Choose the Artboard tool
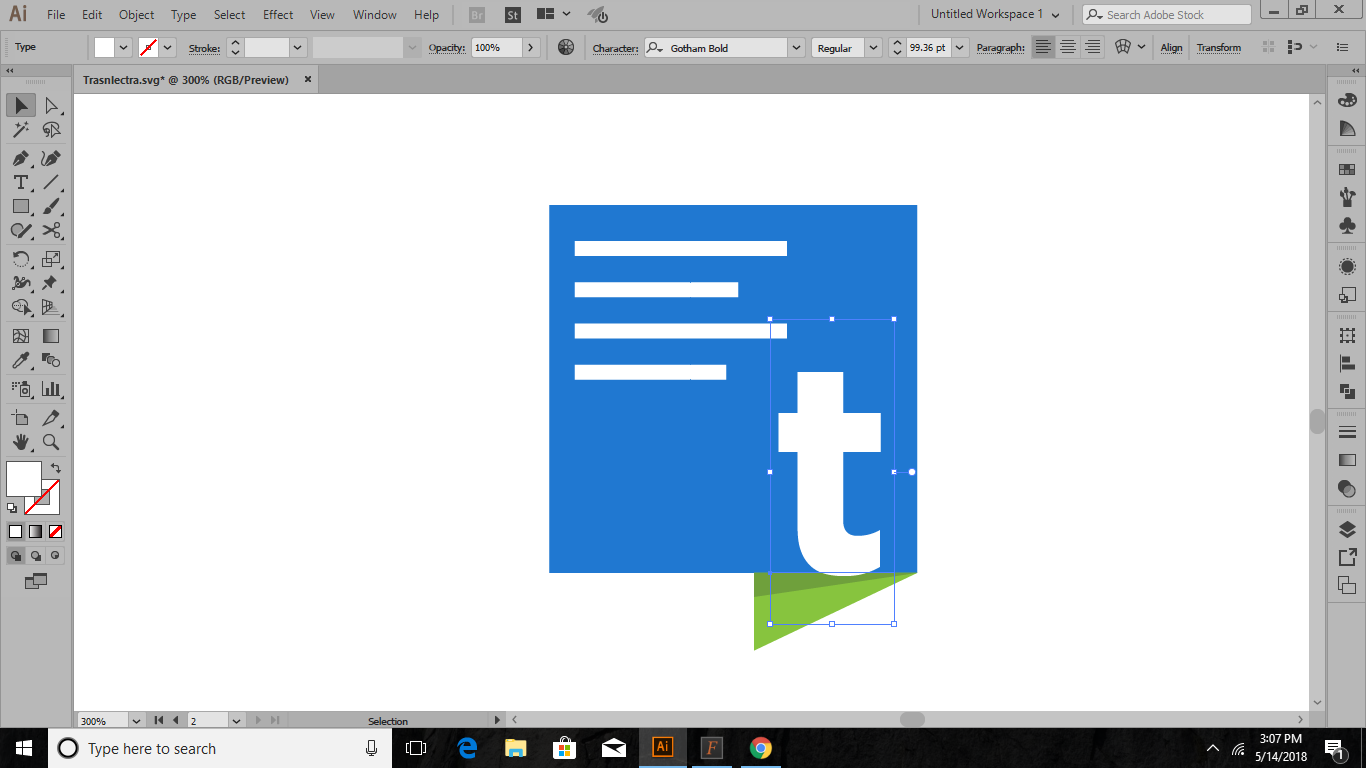Image resolution: width=1366 pixels, height=768 pixels. 20,418
